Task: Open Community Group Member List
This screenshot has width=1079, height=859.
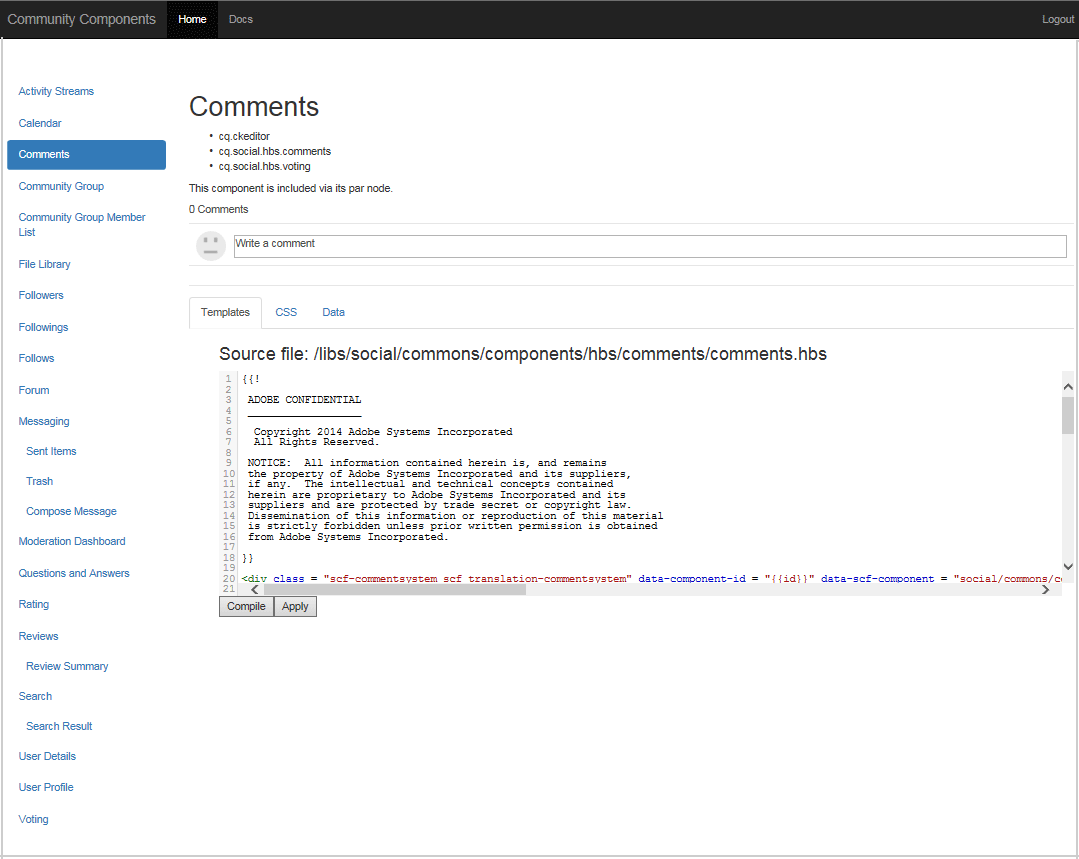Action: pos(81,225)
